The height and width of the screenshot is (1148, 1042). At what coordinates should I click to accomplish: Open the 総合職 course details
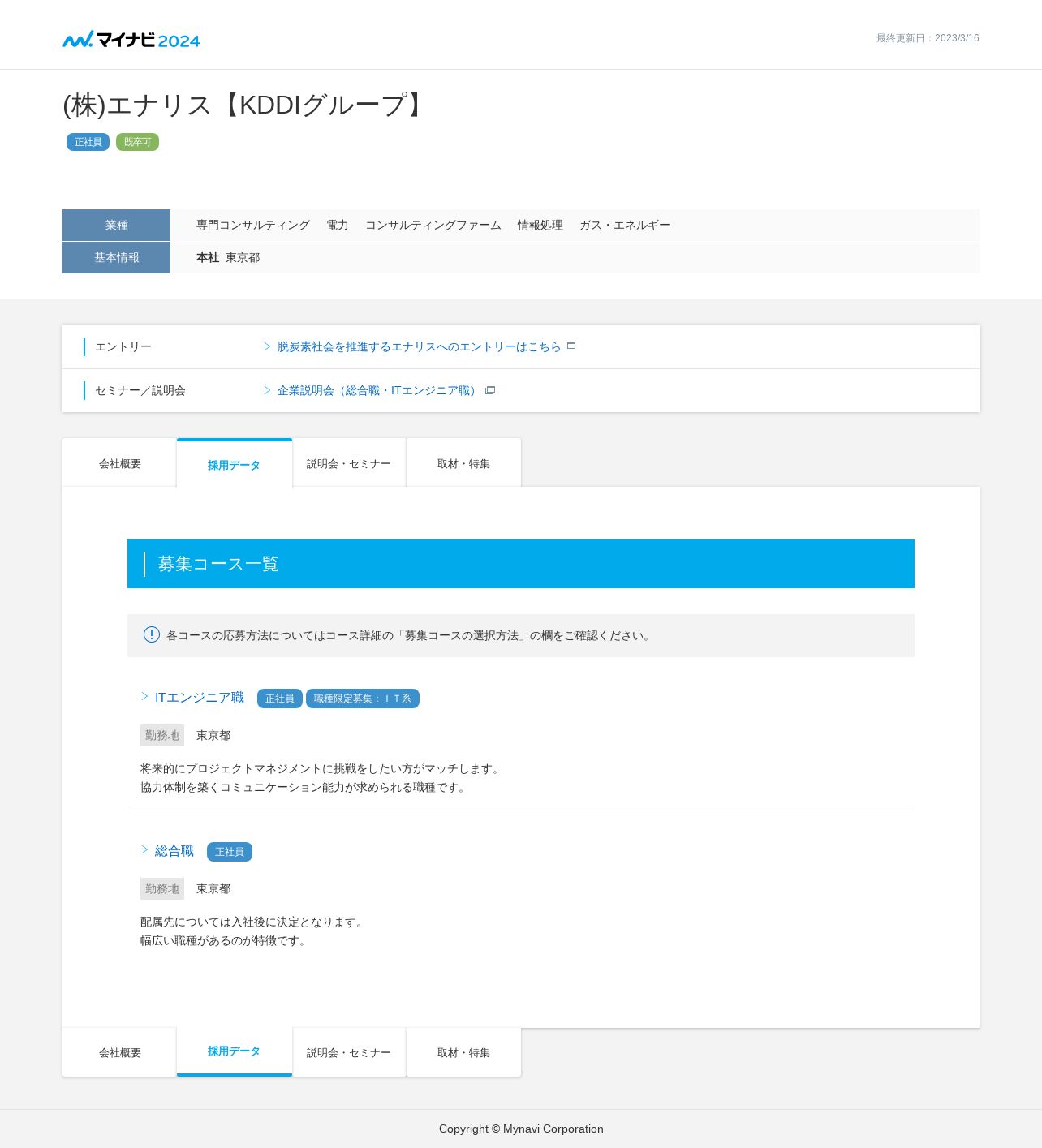174,850
